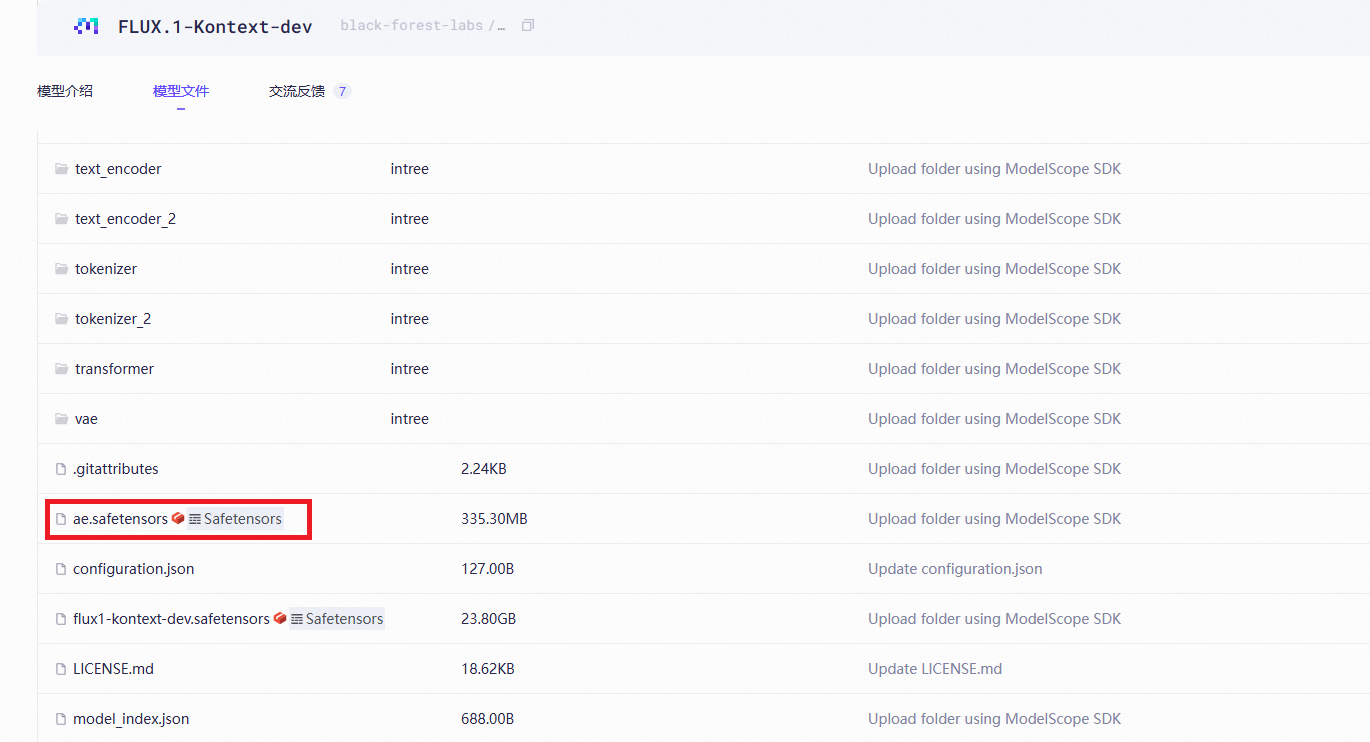Open the commit message on tokenizer row
The image size is (1370, 742).
pyautogui.click(x=994, y=269)
